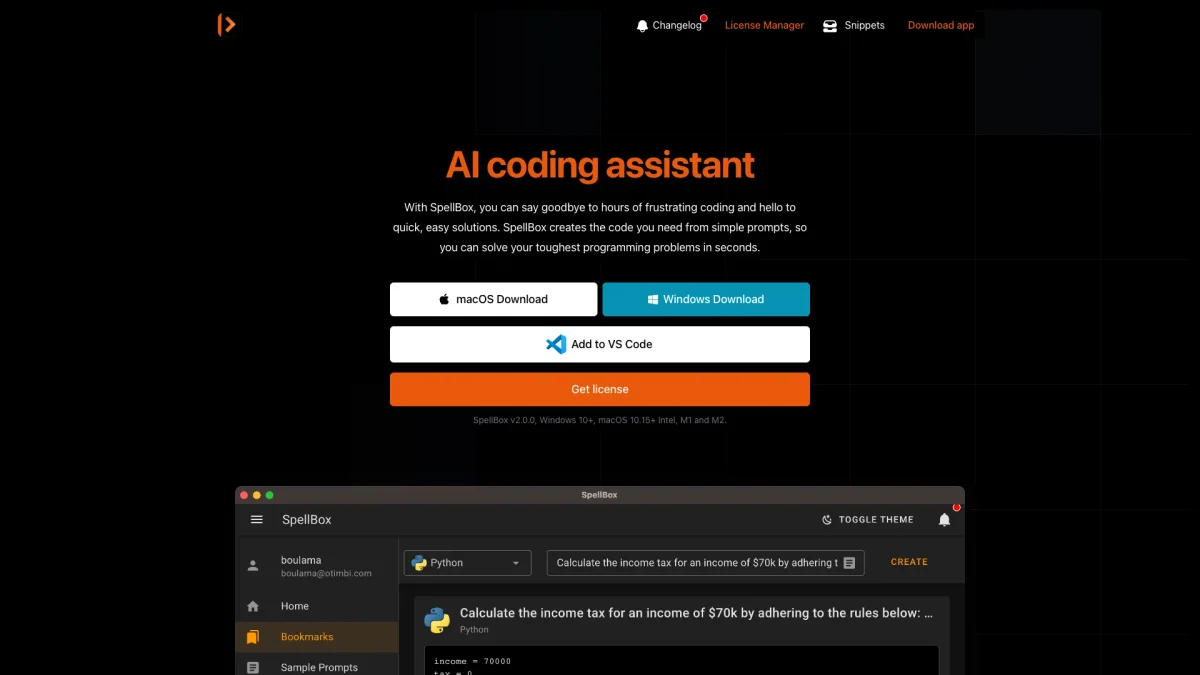
Task: Expand the Python language dropdown
Action: (467, 563)
